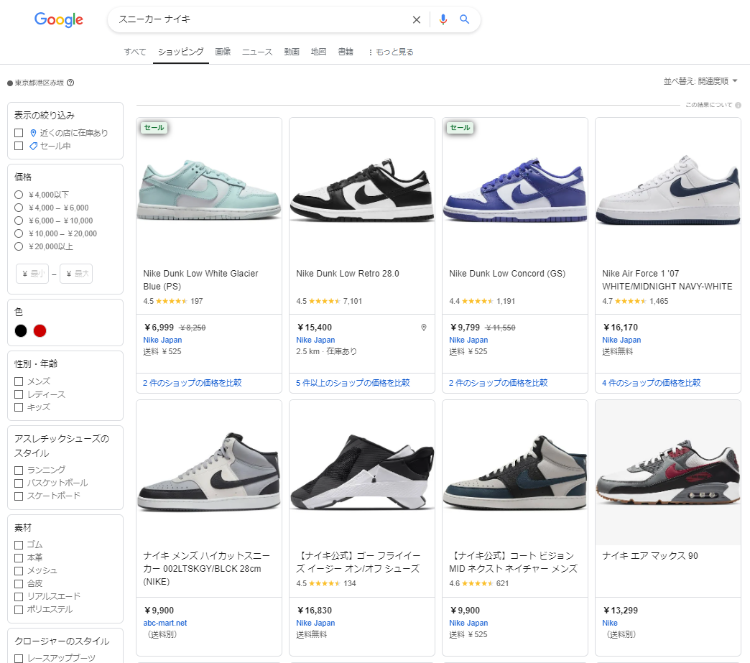Image resolution: width=750 pixels, height=663 pixels.
Task: Click the minimum price input field
Action: (x=33, y=274)
